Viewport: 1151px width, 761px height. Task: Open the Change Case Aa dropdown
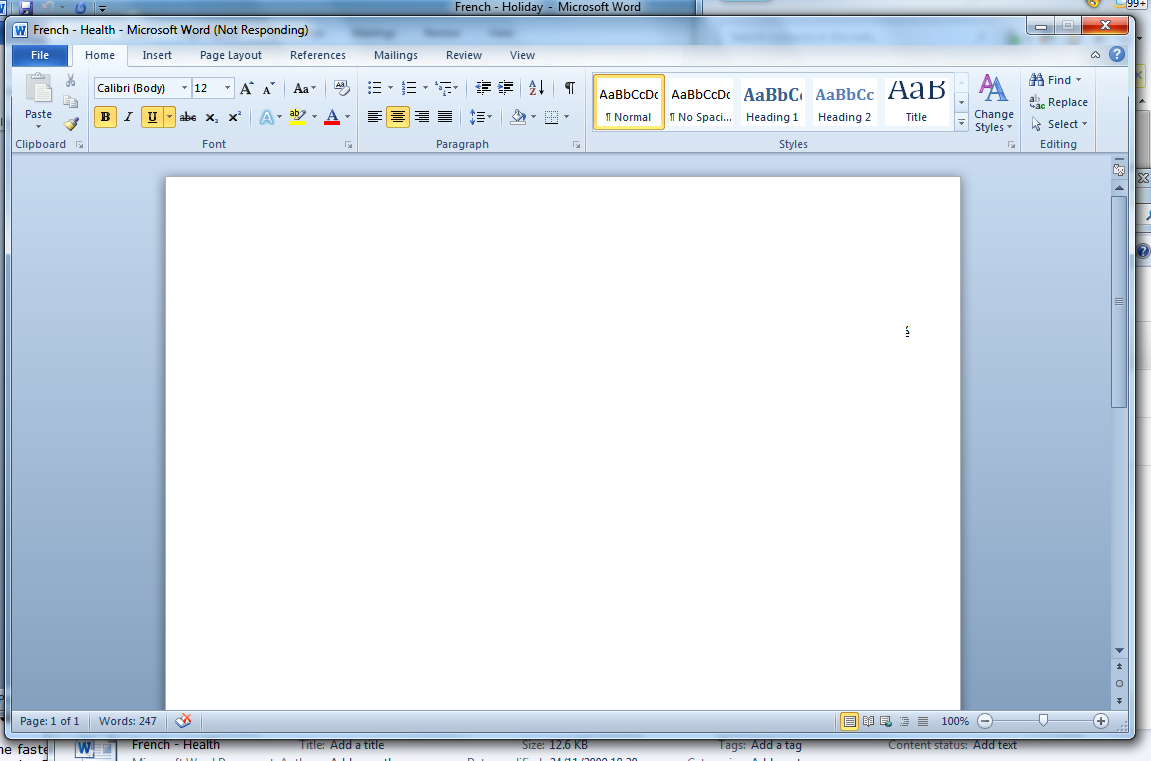304,88
